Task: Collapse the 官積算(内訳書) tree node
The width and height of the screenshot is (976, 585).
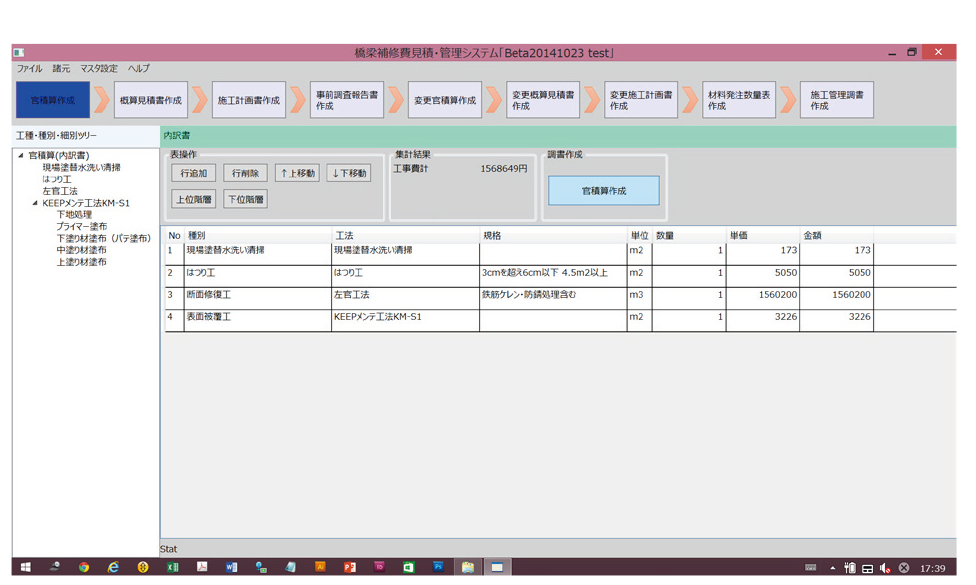Action: point(21,156)
